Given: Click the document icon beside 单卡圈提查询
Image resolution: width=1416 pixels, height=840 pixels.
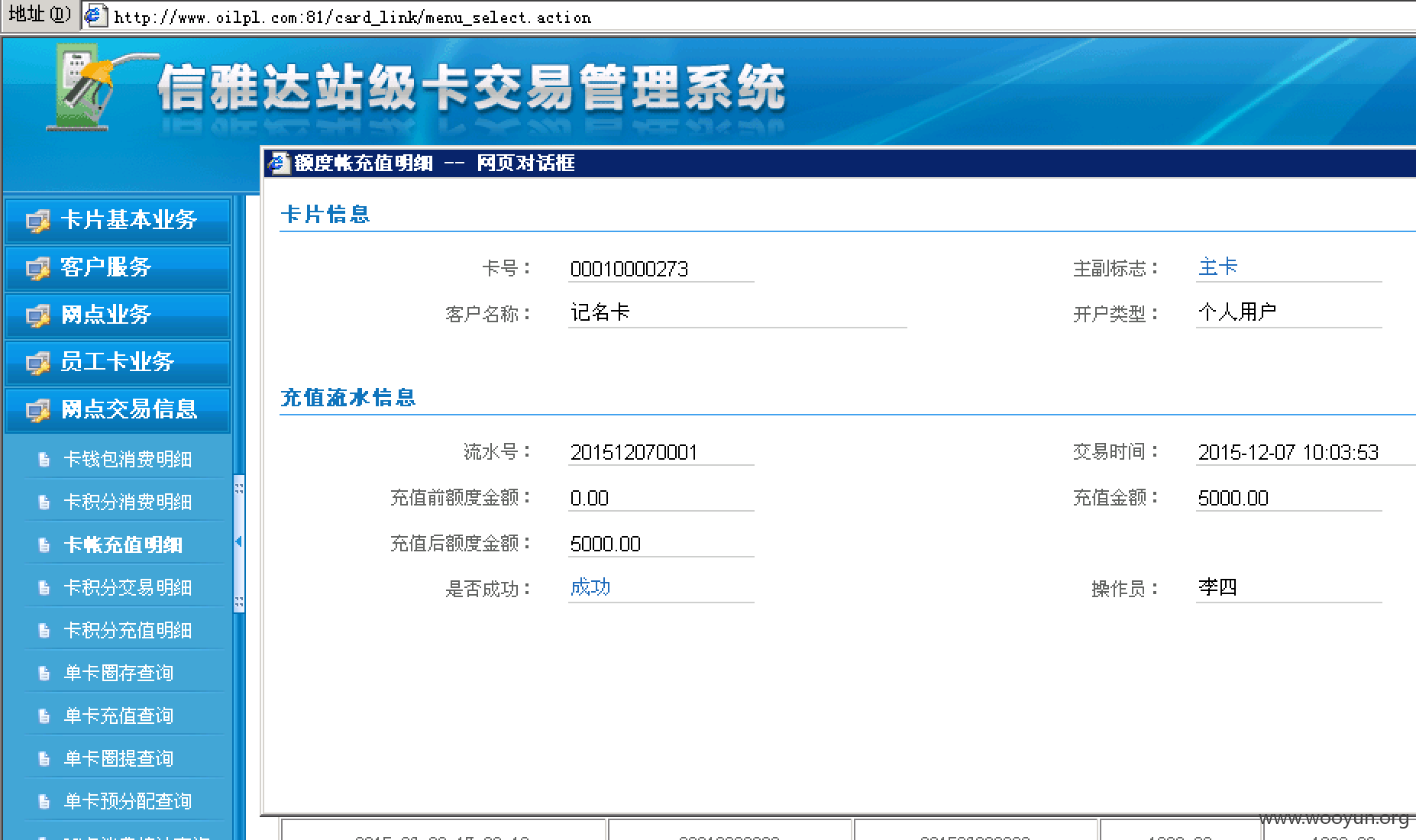Looking at the screenshot, I should pyautogui.click(x=44, y=759).
